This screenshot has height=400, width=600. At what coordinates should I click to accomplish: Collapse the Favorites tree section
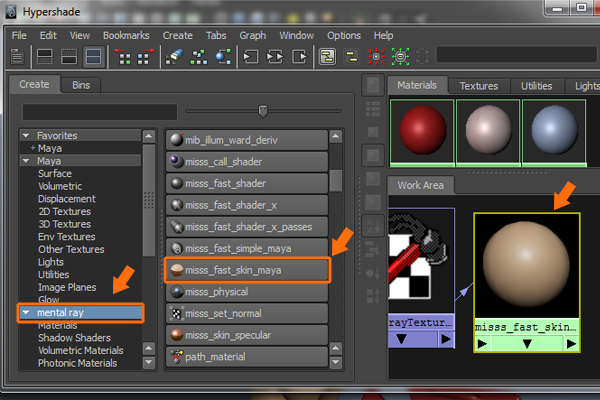26,135
